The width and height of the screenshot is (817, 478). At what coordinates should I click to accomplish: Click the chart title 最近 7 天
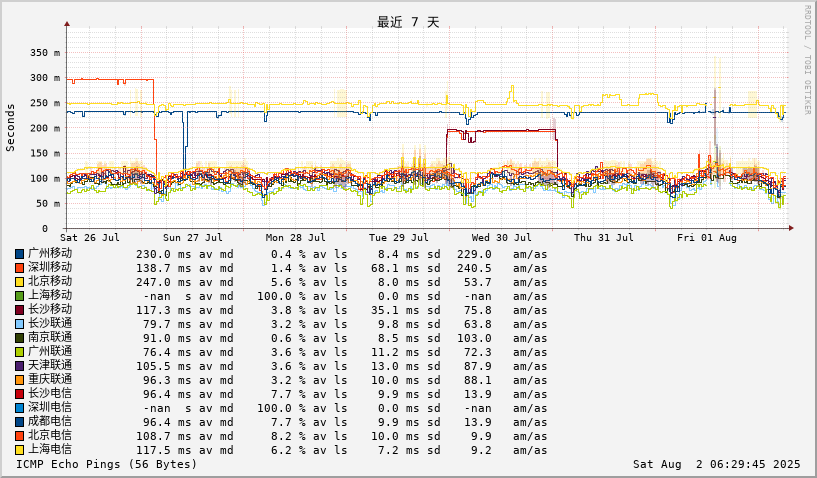[408, 22]
